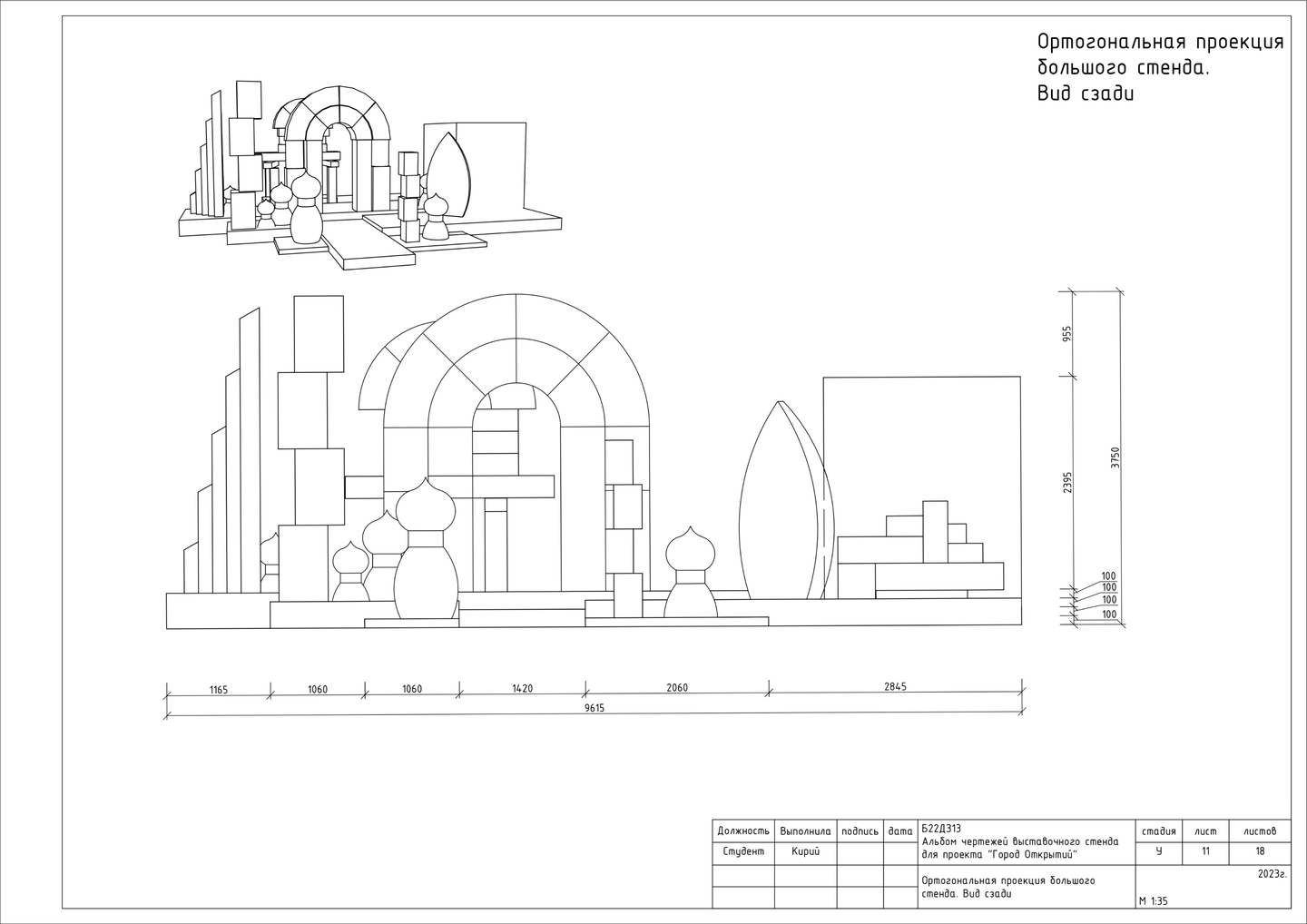Click the 1420 horizontal dimension
1307x924 pixels.
tap(522, 689)
